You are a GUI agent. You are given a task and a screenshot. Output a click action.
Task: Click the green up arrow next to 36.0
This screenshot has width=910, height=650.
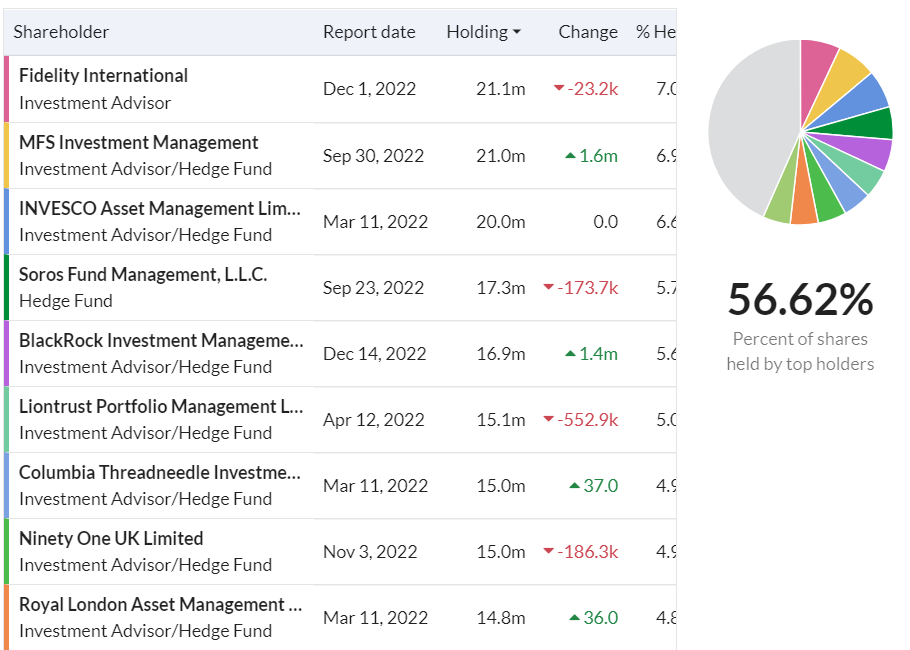click(x=575, y=618)
